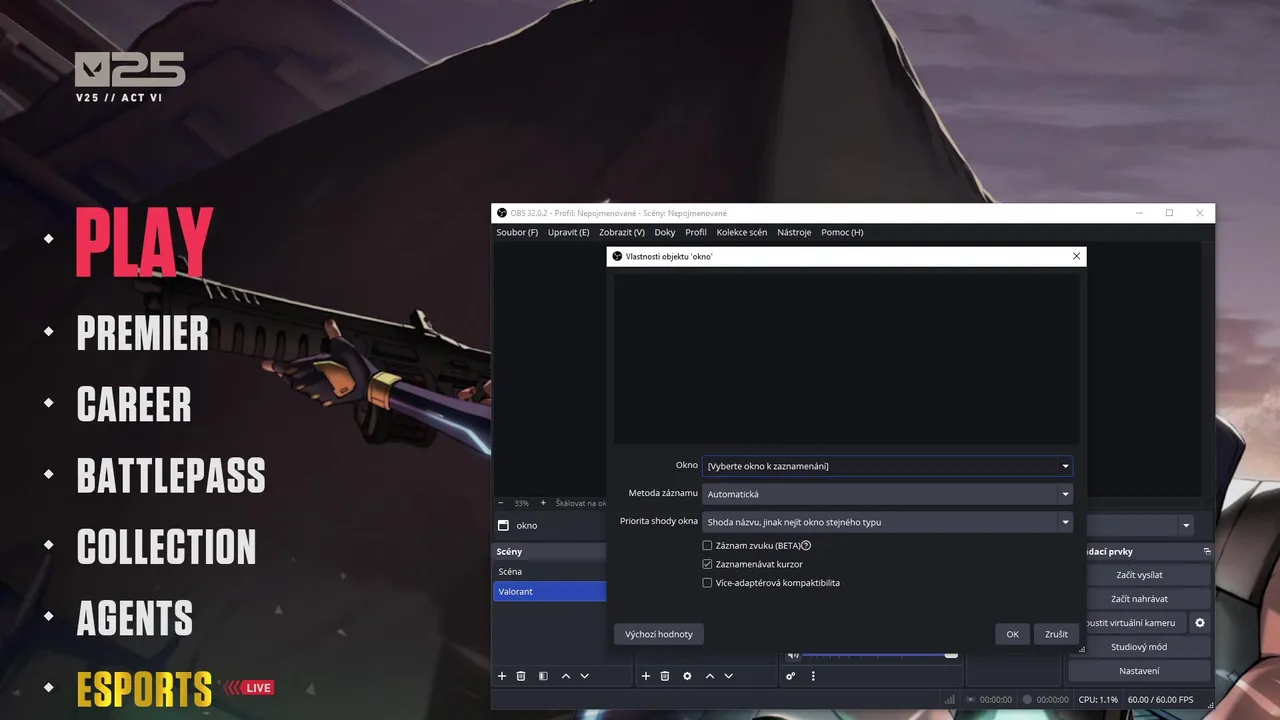
Task: Zoom out preview with the minus icon
Action: click(501, 503)
